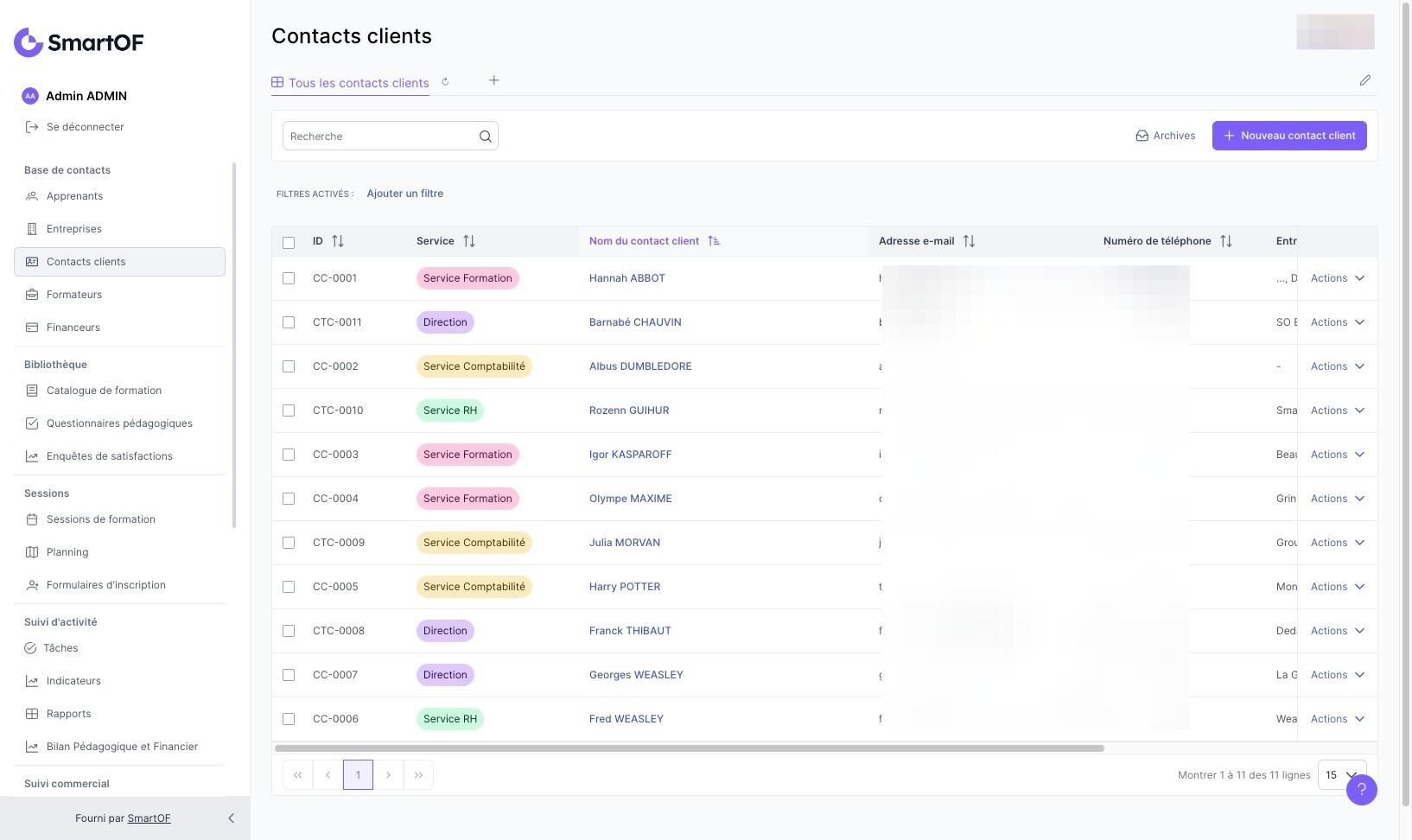Viewport: 1412px width, 840px height.
Task: Check the row for Harry POTTER
Action: click(289, 587)
